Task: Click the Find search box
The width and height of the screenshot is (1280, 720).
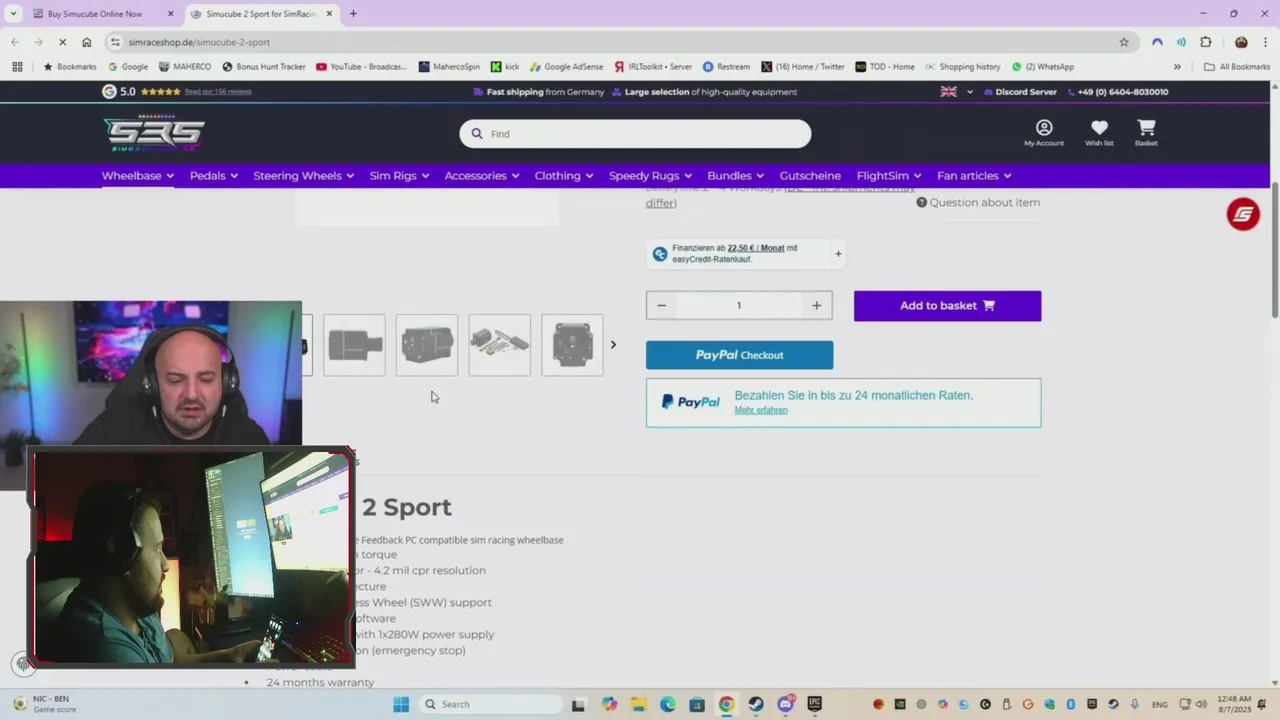Action: [x=635, y=134]
